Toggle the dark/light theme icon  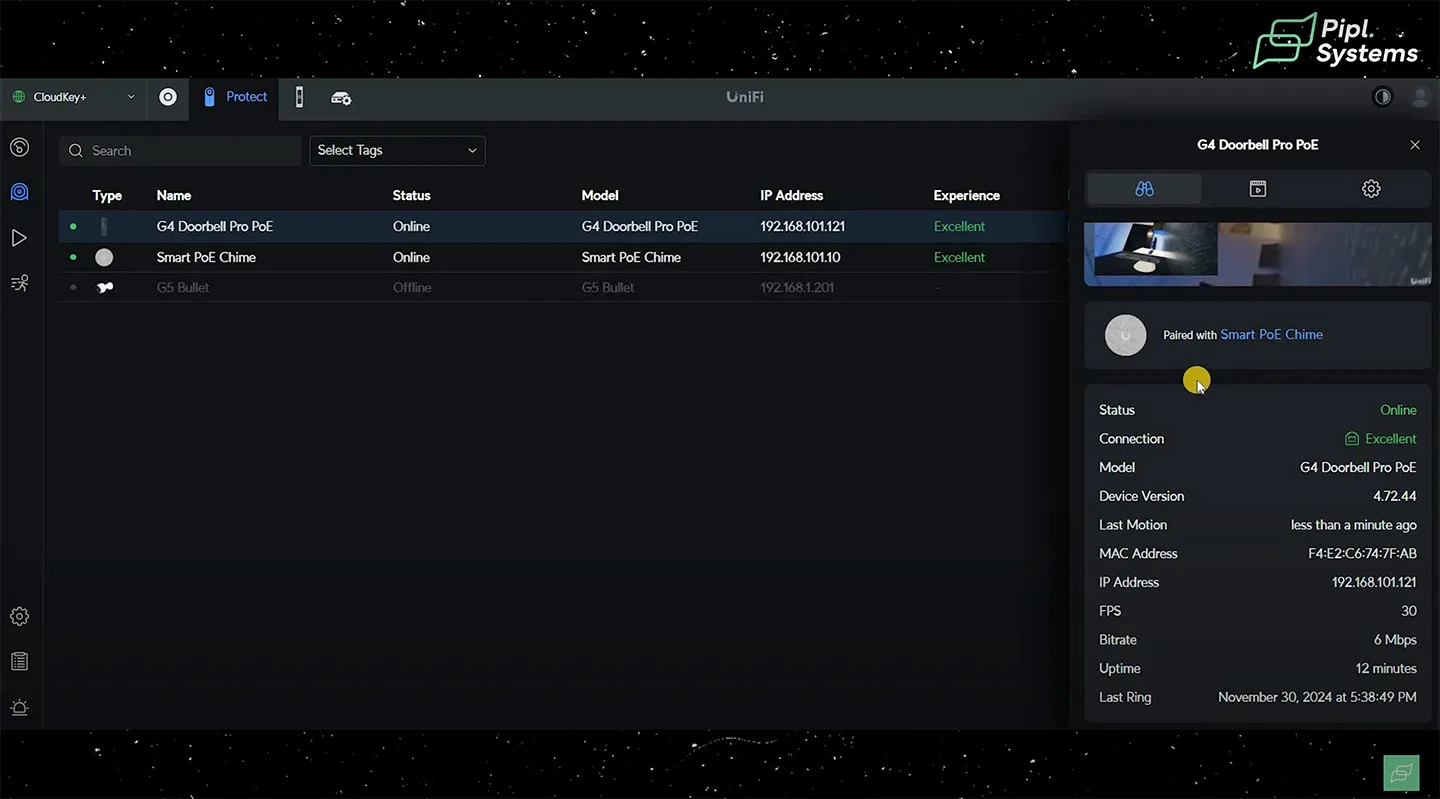coord(1383,97)
